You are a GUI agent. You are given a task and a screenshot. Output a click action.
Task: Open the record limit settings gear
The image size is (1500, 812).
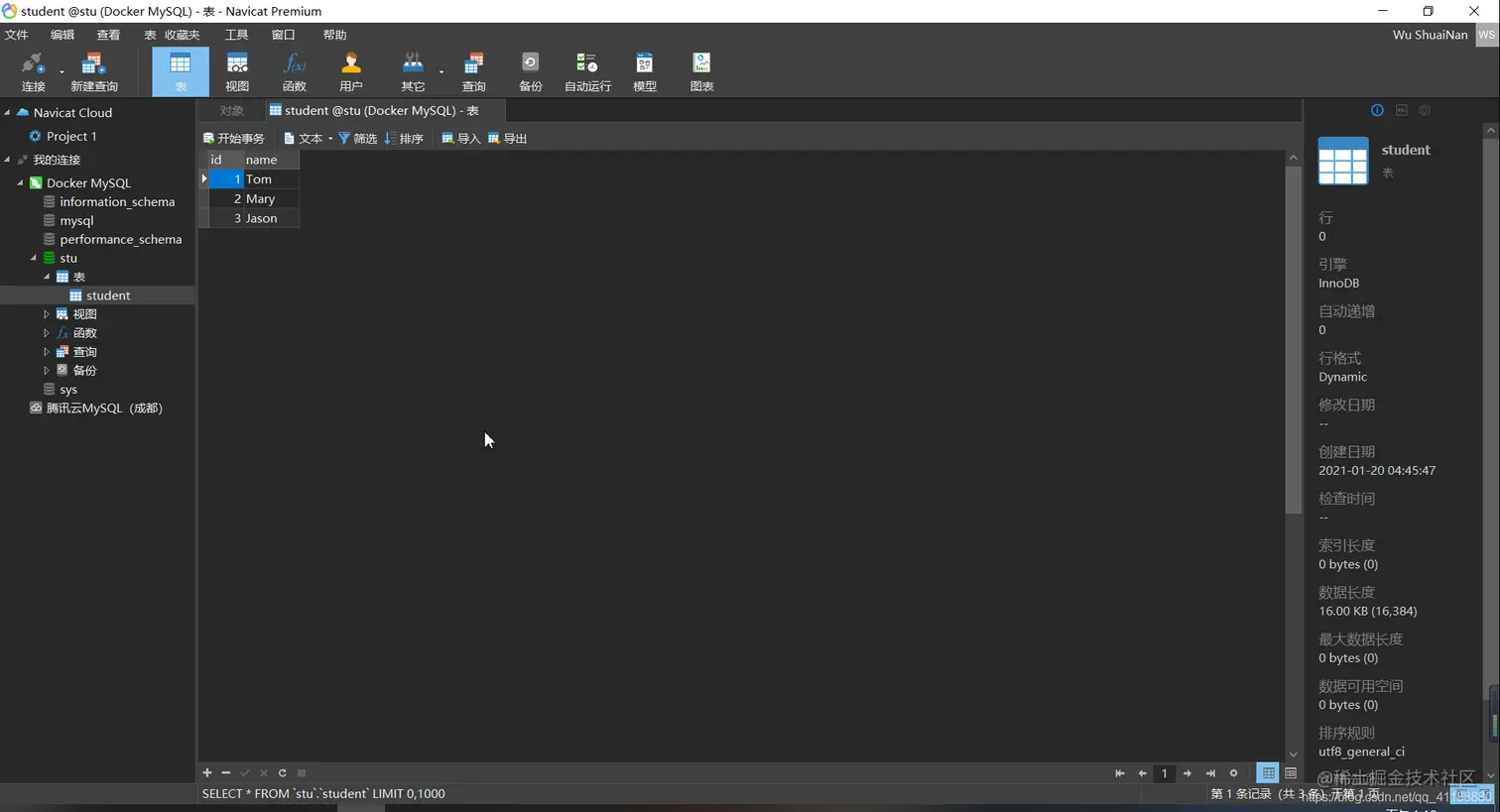click(1234, 773)
